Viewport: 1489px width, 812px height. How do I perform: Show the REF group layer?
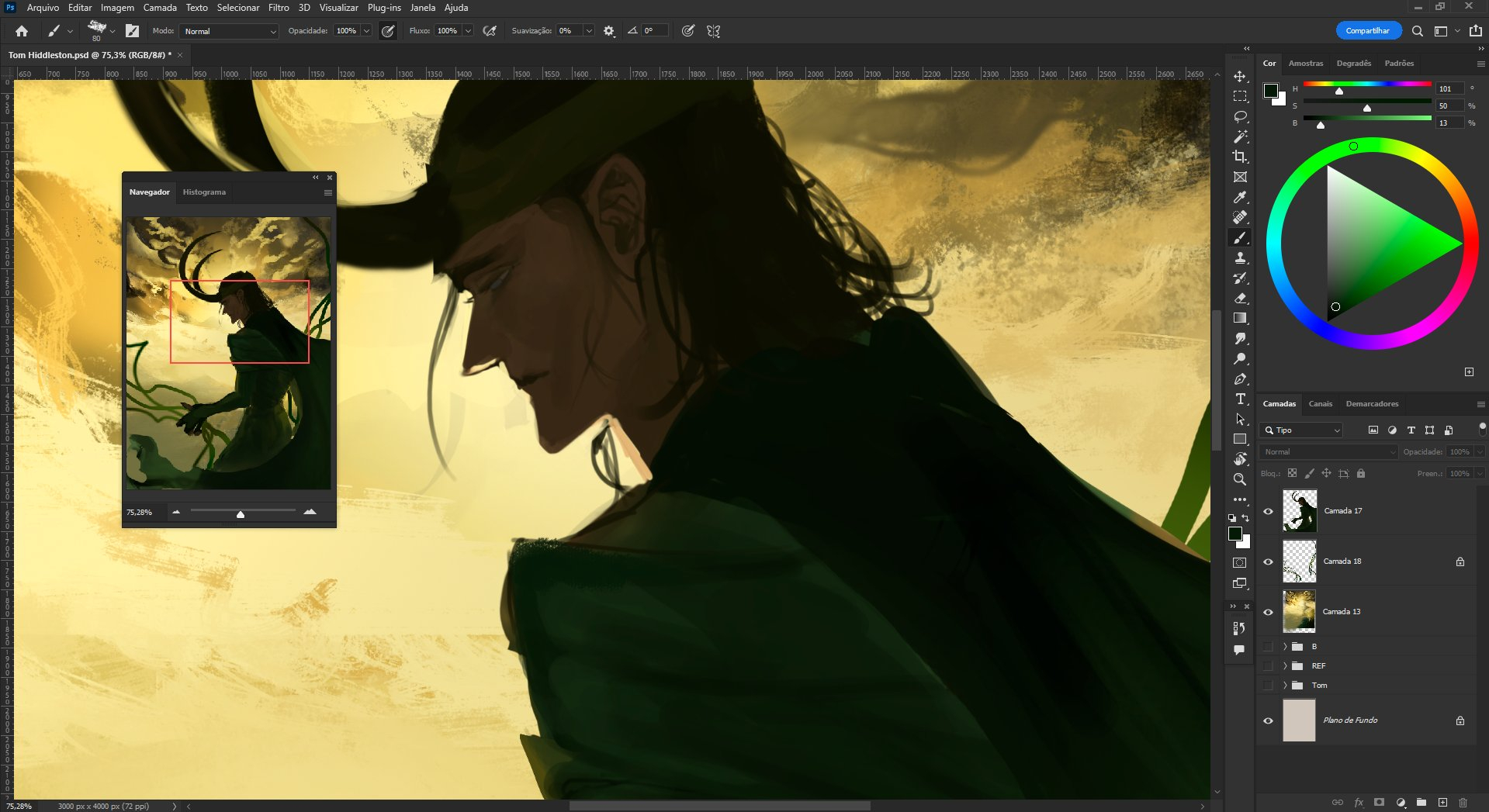pyautogui.click(x=1268, y=665)
